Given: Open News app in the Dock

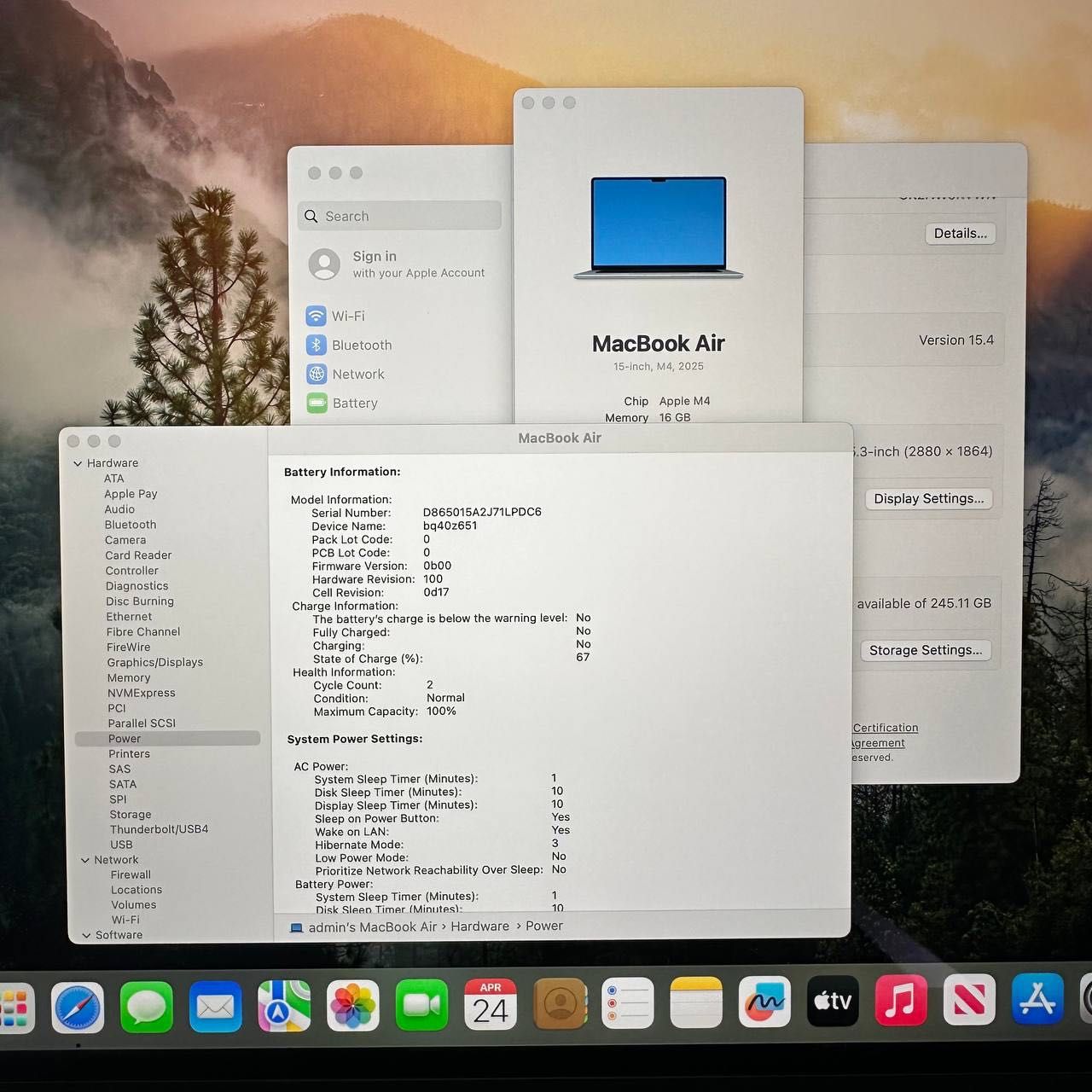Looking at the screenshot, I should [x=969, y=999].
